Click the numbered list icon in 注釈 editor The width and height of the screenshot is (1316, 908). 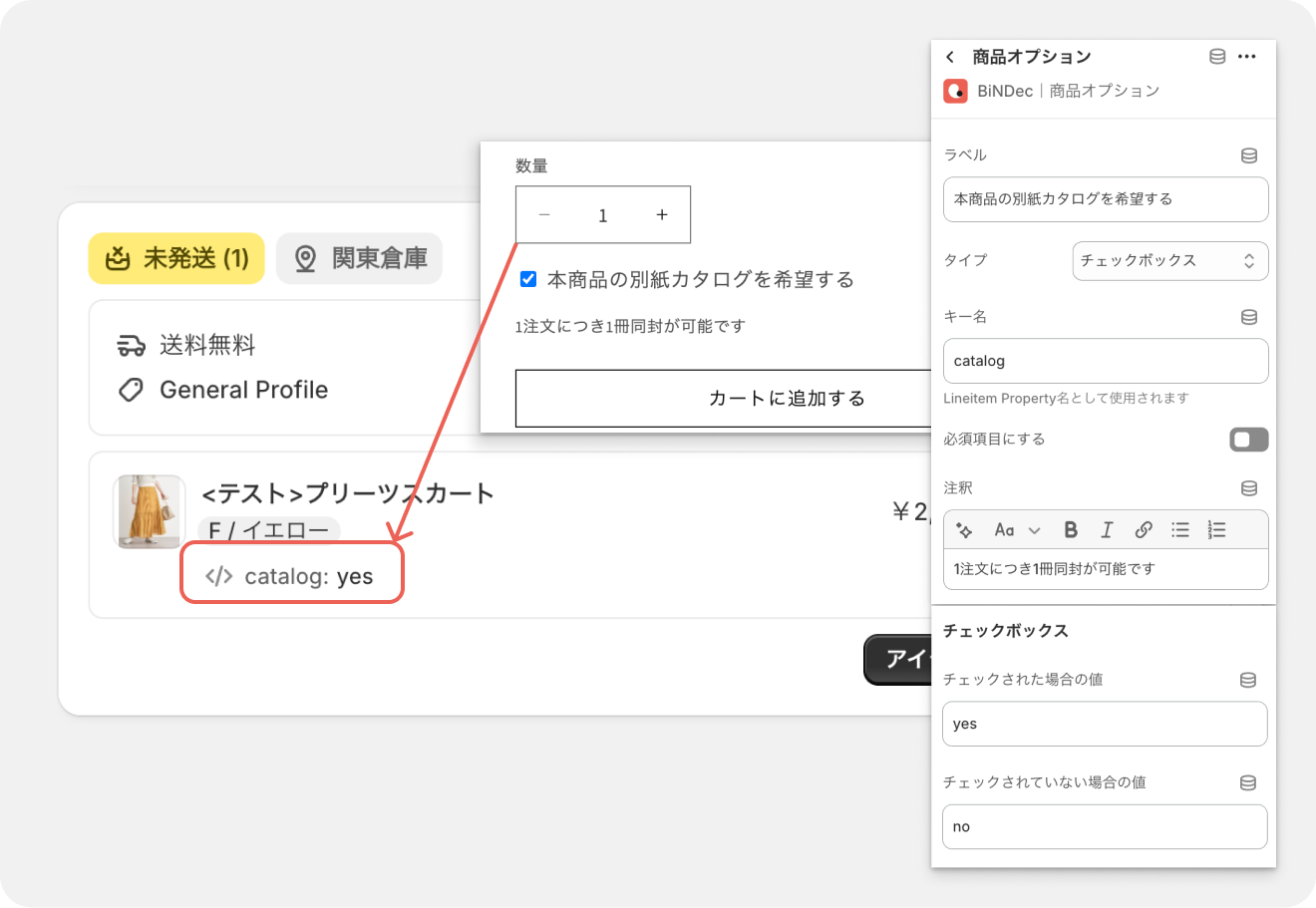point(1216,530)
